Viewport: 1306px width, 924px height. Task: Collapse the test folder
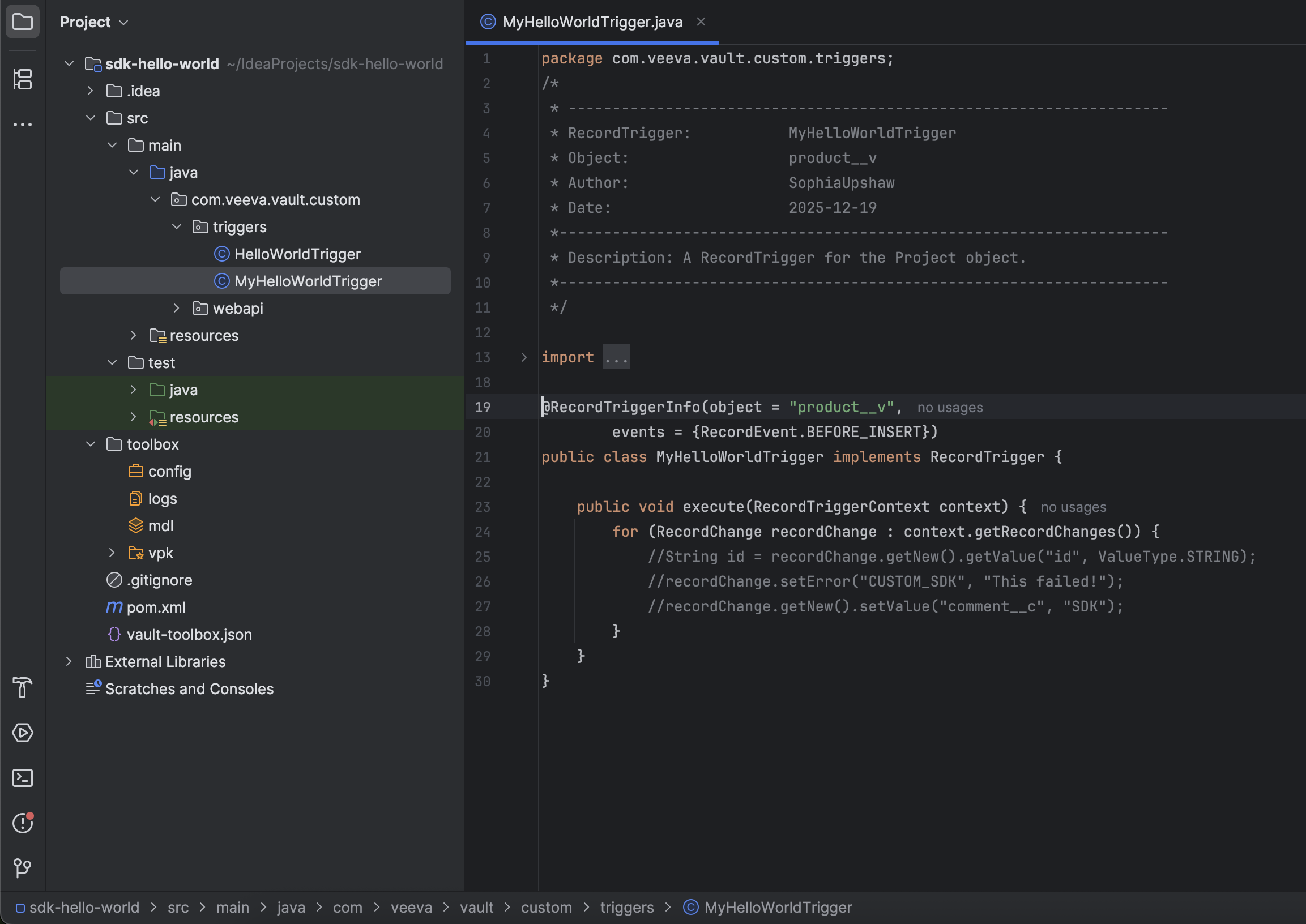click(112, 362)
